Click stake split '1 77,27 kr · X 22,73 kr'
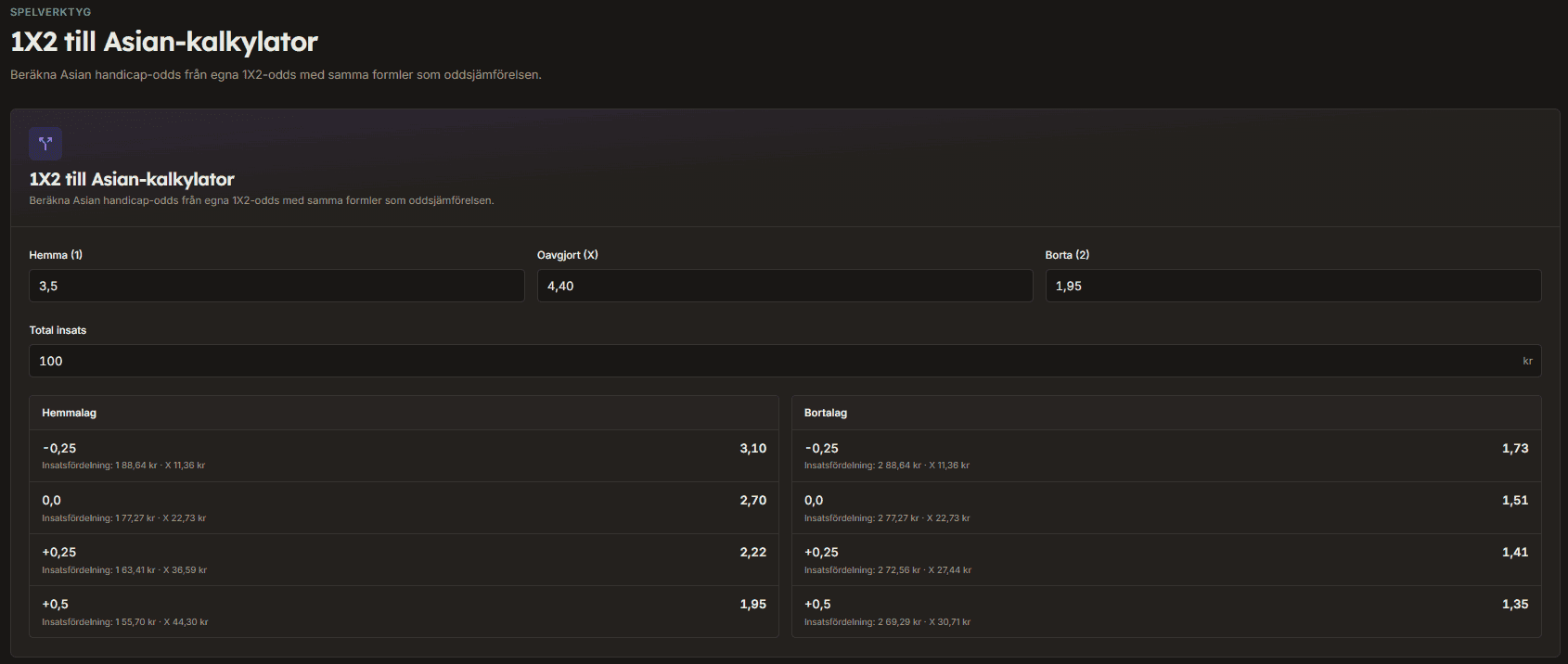Screen dimensions: 1568x664 pyautogui.click(x=161, y=518)
